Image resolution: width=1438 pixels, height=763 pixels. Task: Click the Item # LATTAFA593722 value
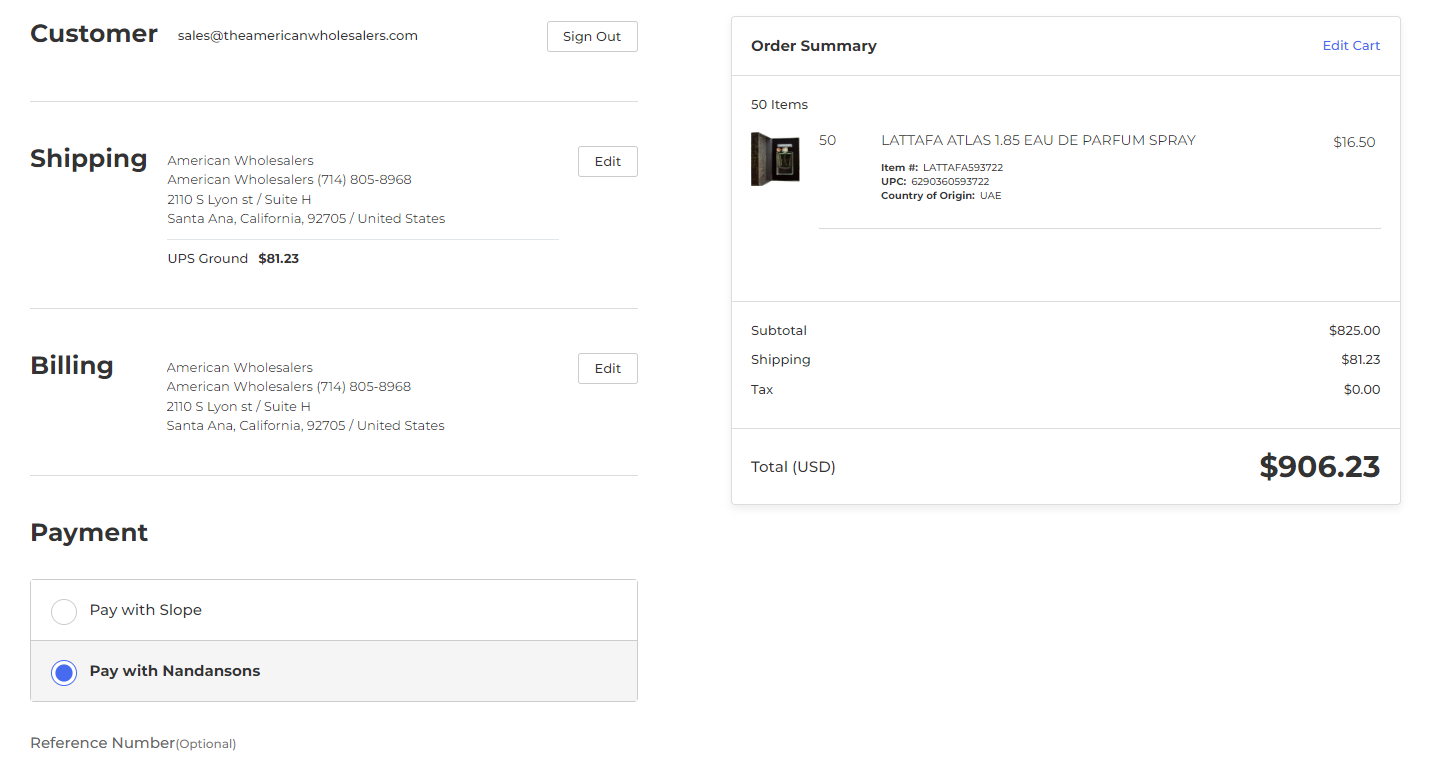point(963,168)
